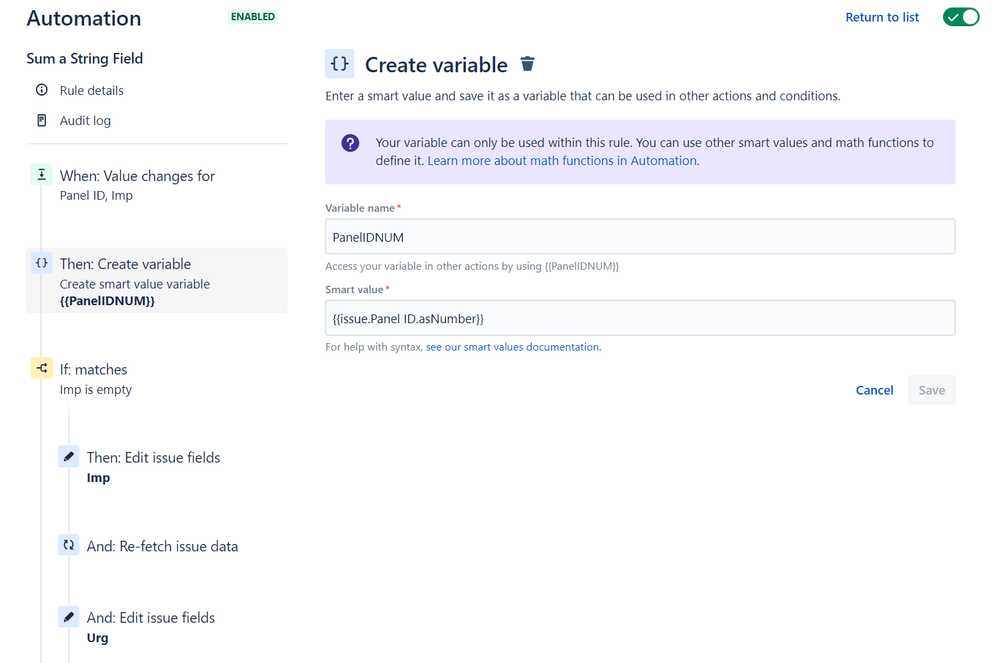Click the Save button
The image size is (999, 663).
(931, 390)
